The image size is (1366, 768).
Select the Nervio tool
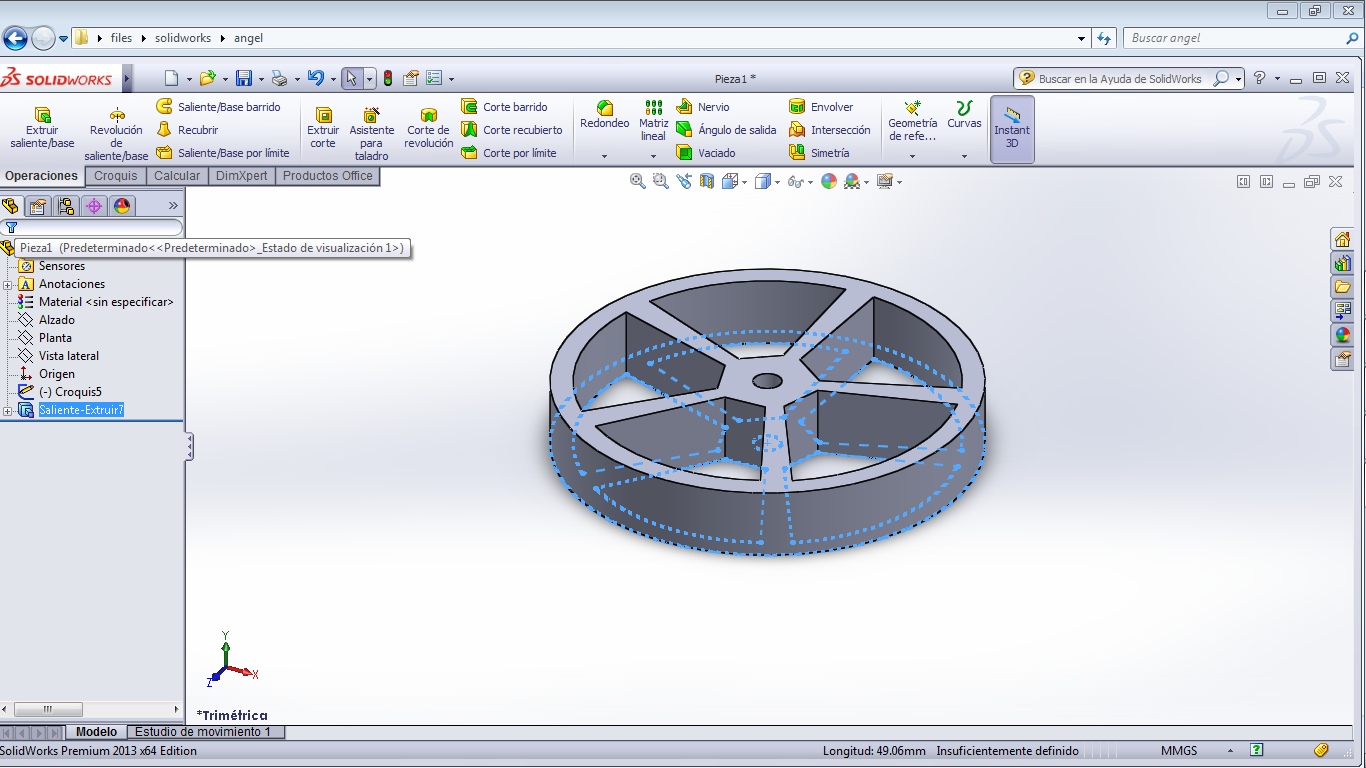pos(702,106)
